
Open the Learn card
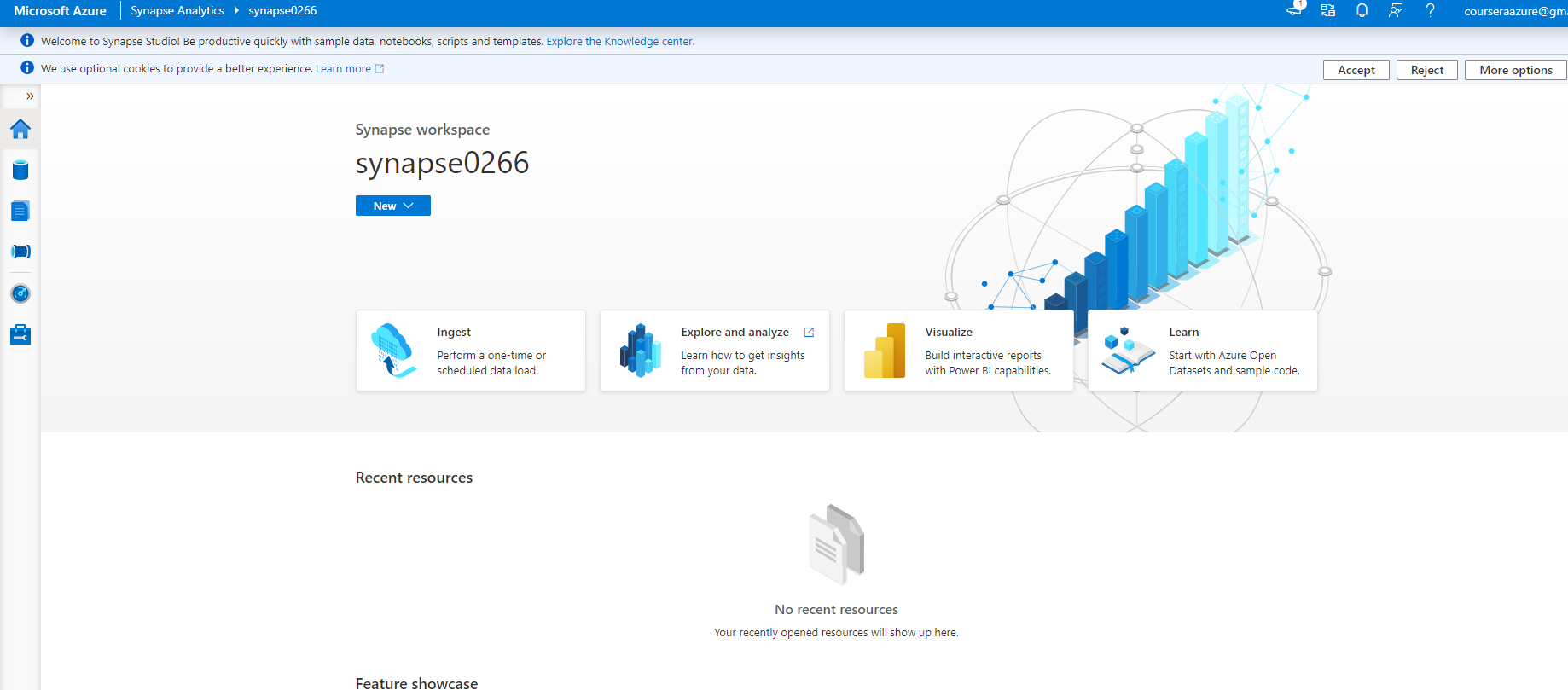[x=1203, y=351]
